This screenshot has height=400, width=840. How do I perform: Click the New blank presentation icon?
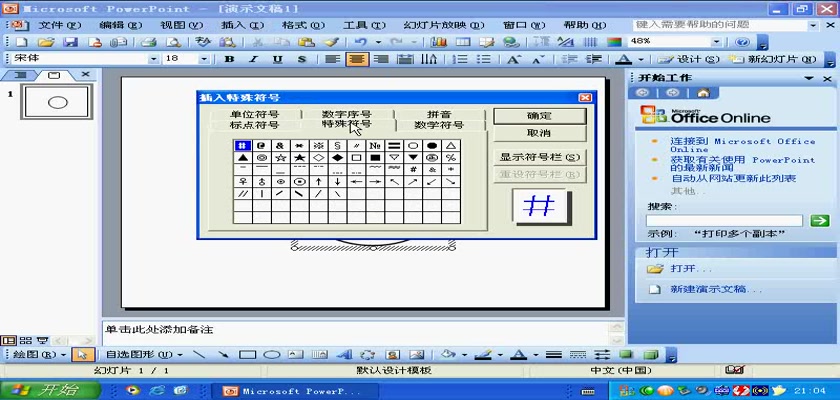tap(21, 42)
